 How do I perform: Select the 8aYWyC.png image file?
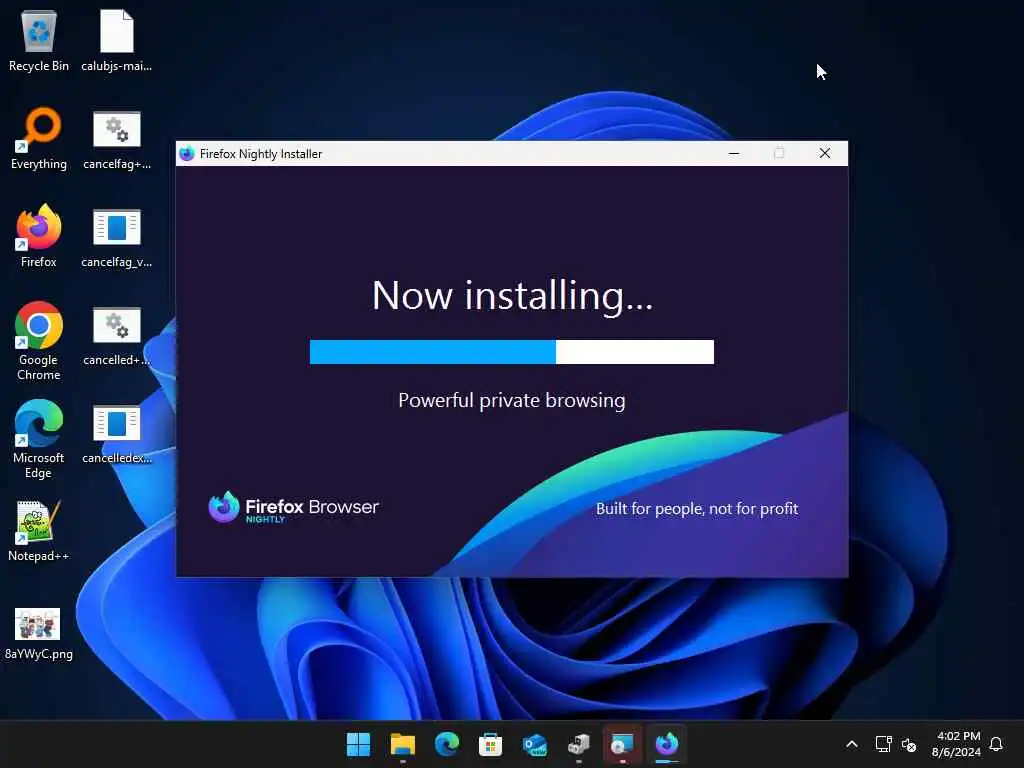point(39,633)
